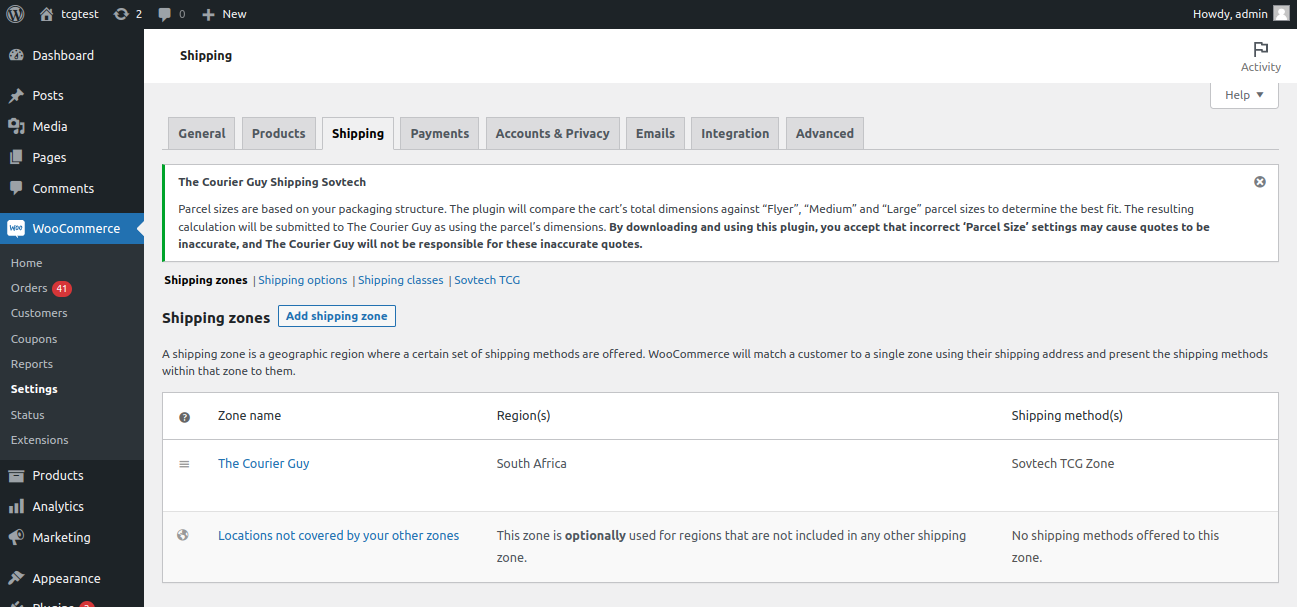Click the Posts pin icon

(x=16, y=96)
